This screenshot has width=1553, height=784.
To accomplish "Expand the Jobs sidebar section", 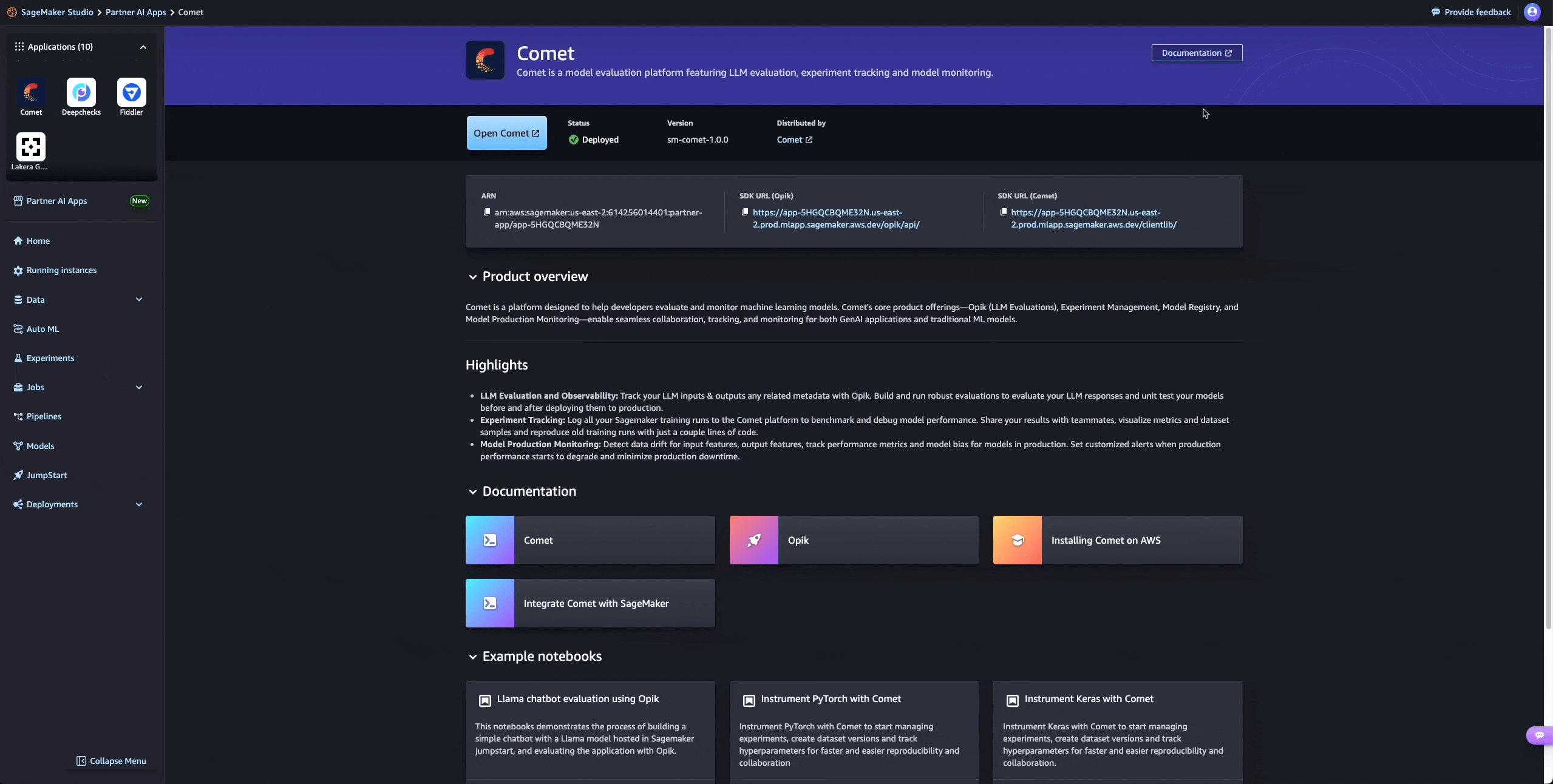I will click(x=139, y=387).
